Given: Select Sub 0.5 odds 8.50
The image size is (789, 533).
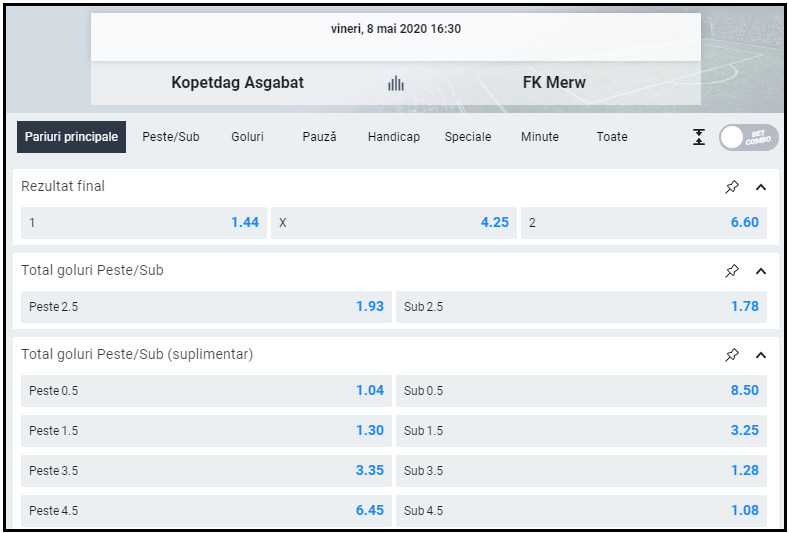Looking at the screenshot, I should coord(581,391).
